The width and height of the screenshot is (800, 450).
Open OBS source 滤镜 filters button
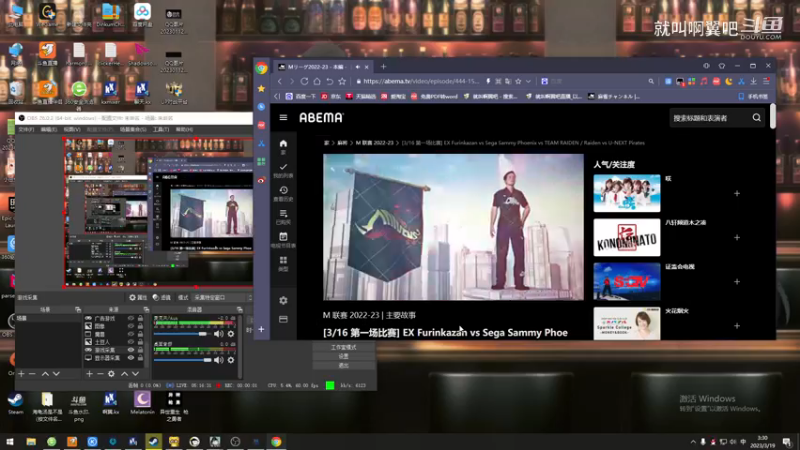162,297
